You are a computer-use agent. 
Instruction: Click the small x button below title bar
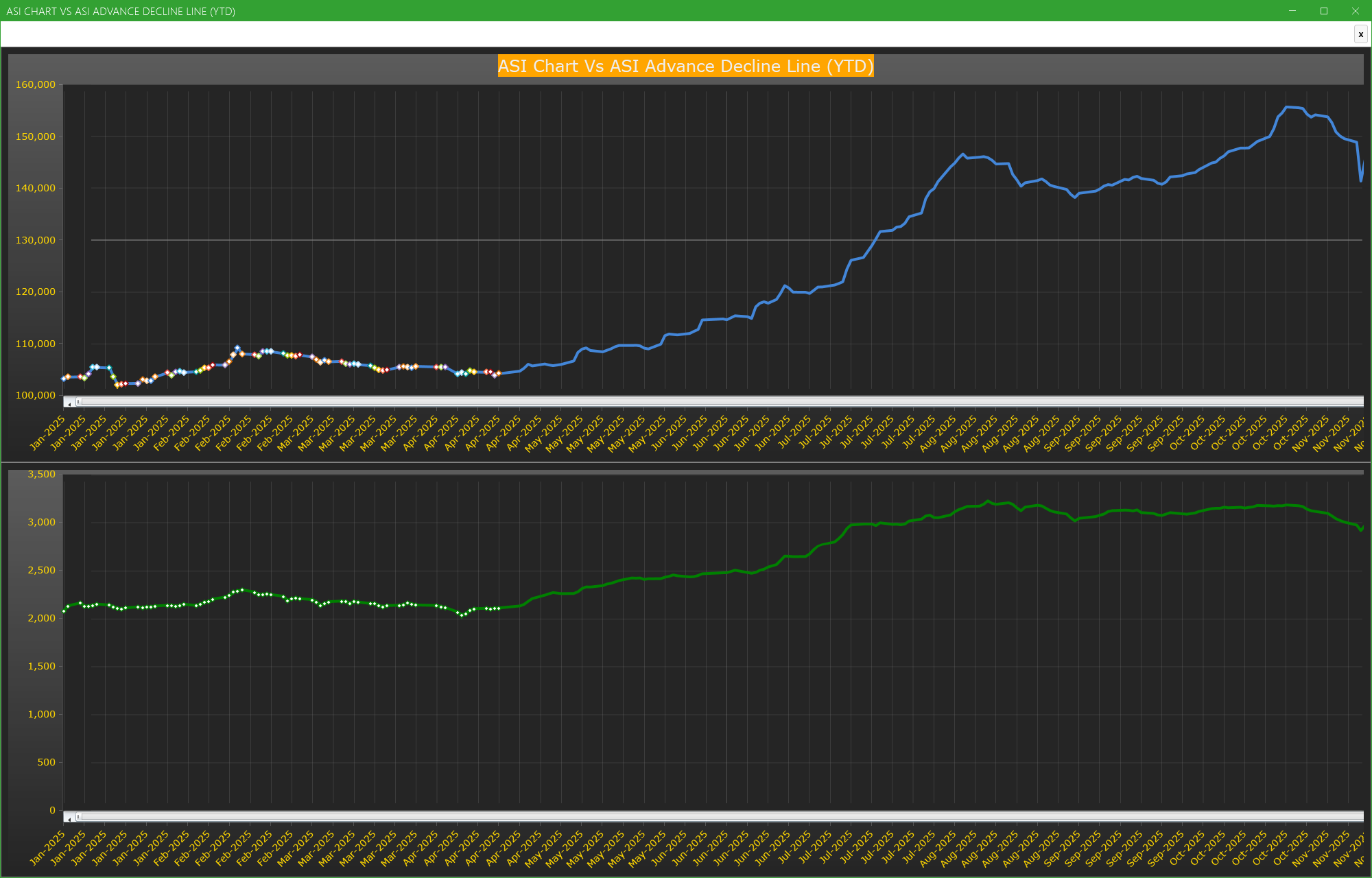click(1360, 34)
